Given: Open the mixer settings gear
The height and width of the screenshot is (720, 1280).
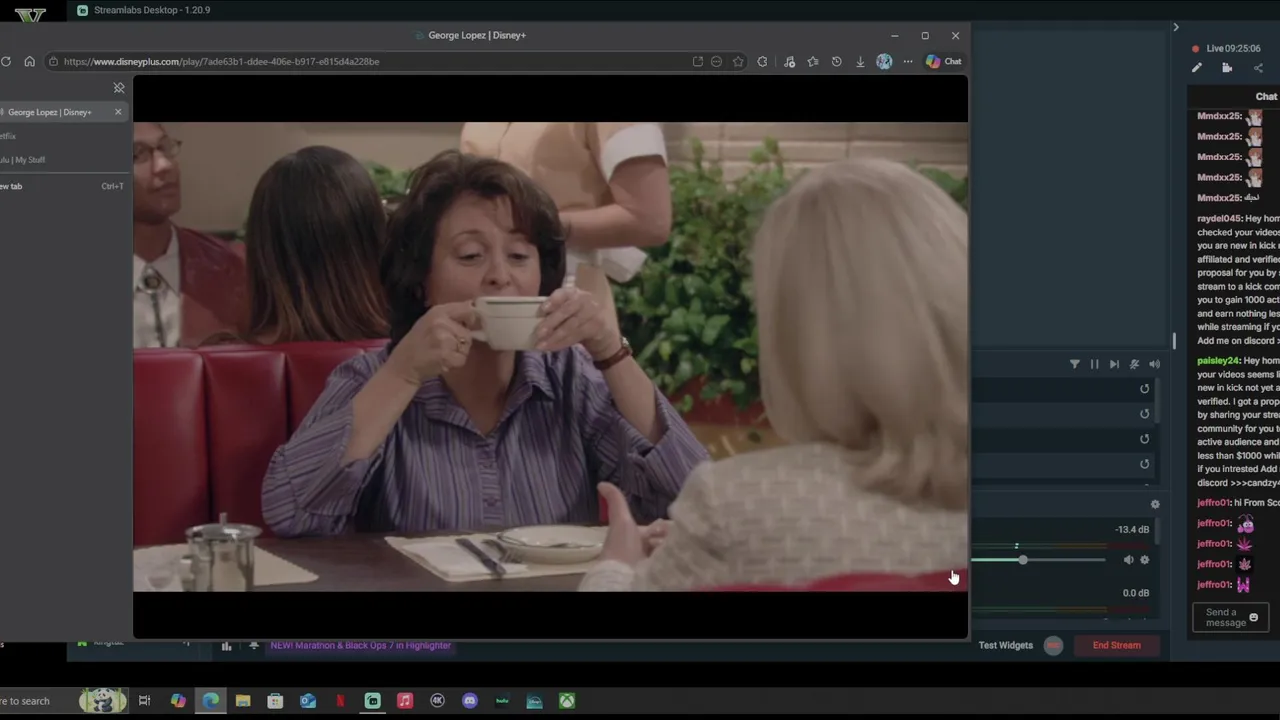Looking at the screenshot, I should [1155, 504].
